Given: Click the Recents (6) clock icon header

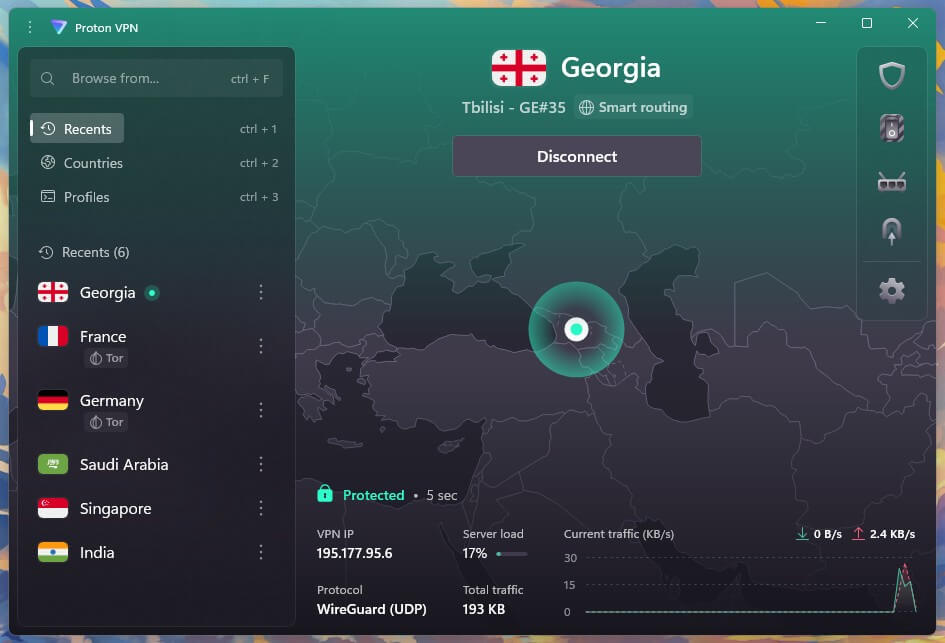Looking at the screenshot, I should (46, 252).
